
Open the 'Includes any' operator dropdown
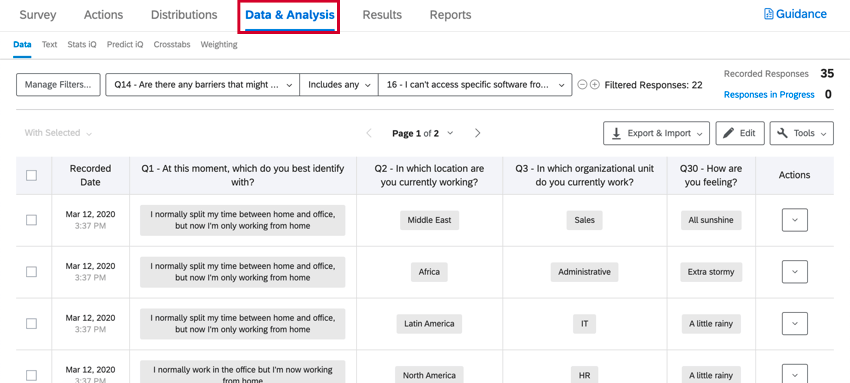[x=339, y=85]
